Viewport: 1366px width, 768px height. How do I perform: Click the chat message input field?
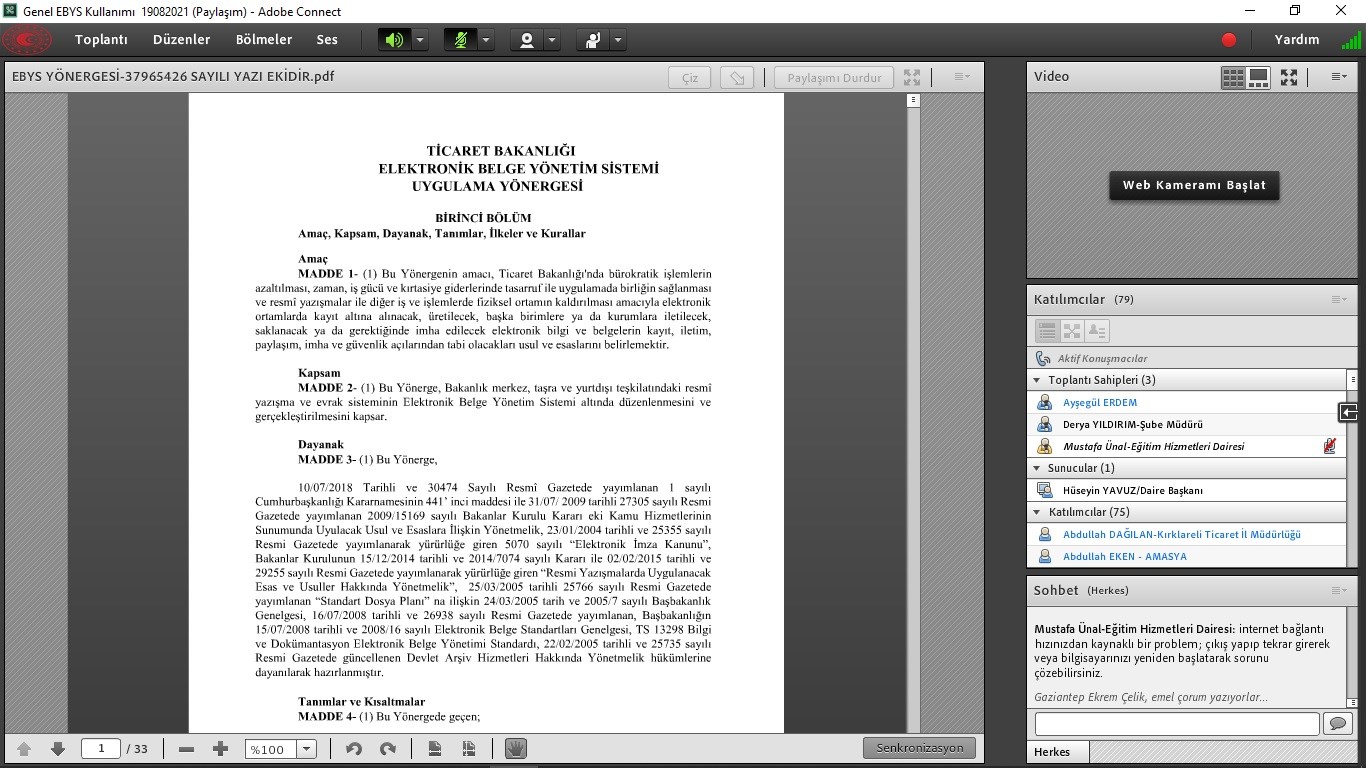point(1177,723)
